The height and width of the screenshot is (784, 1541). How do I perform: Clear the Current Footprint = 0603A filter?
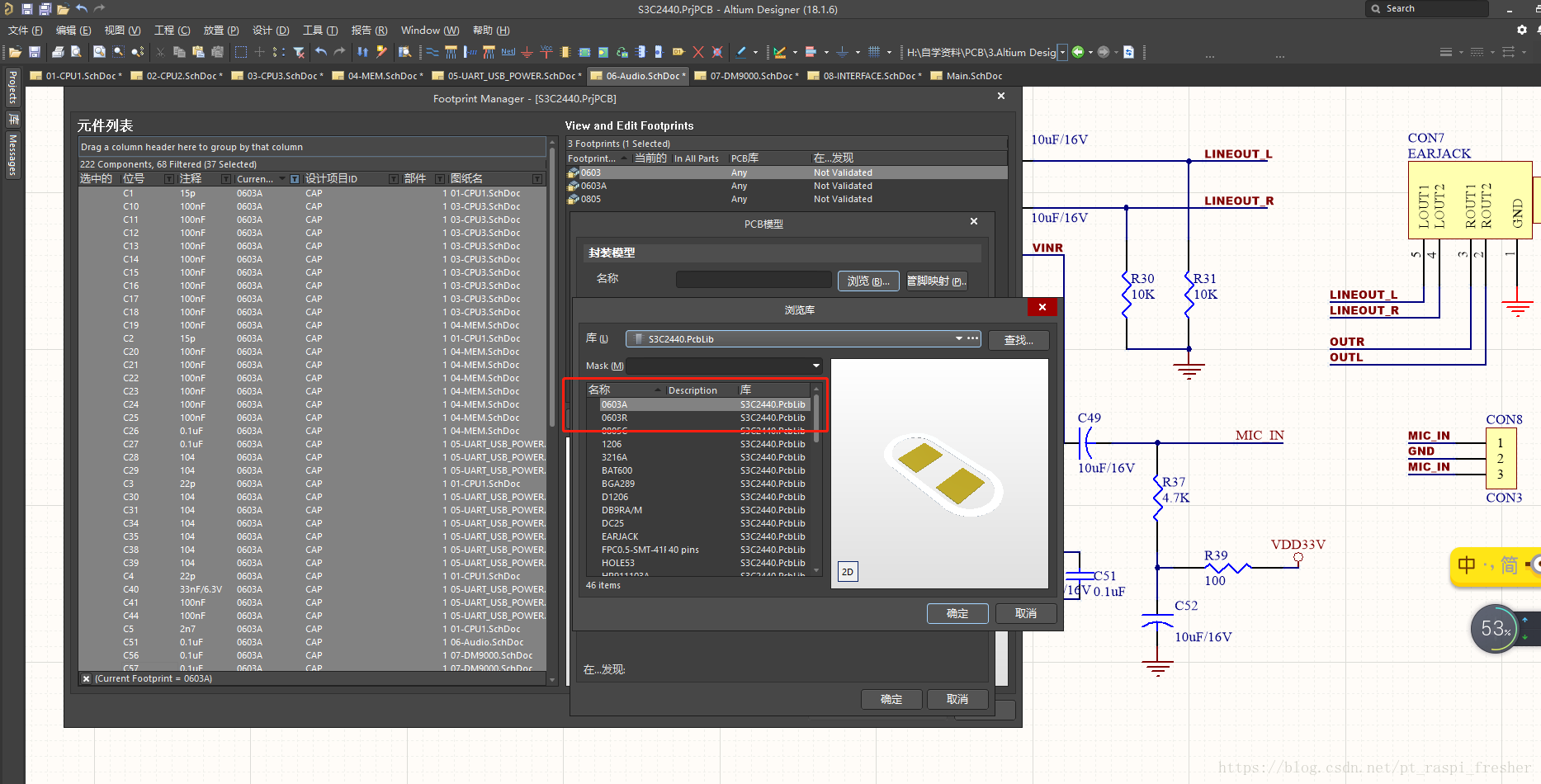click(x=86, y=678)
